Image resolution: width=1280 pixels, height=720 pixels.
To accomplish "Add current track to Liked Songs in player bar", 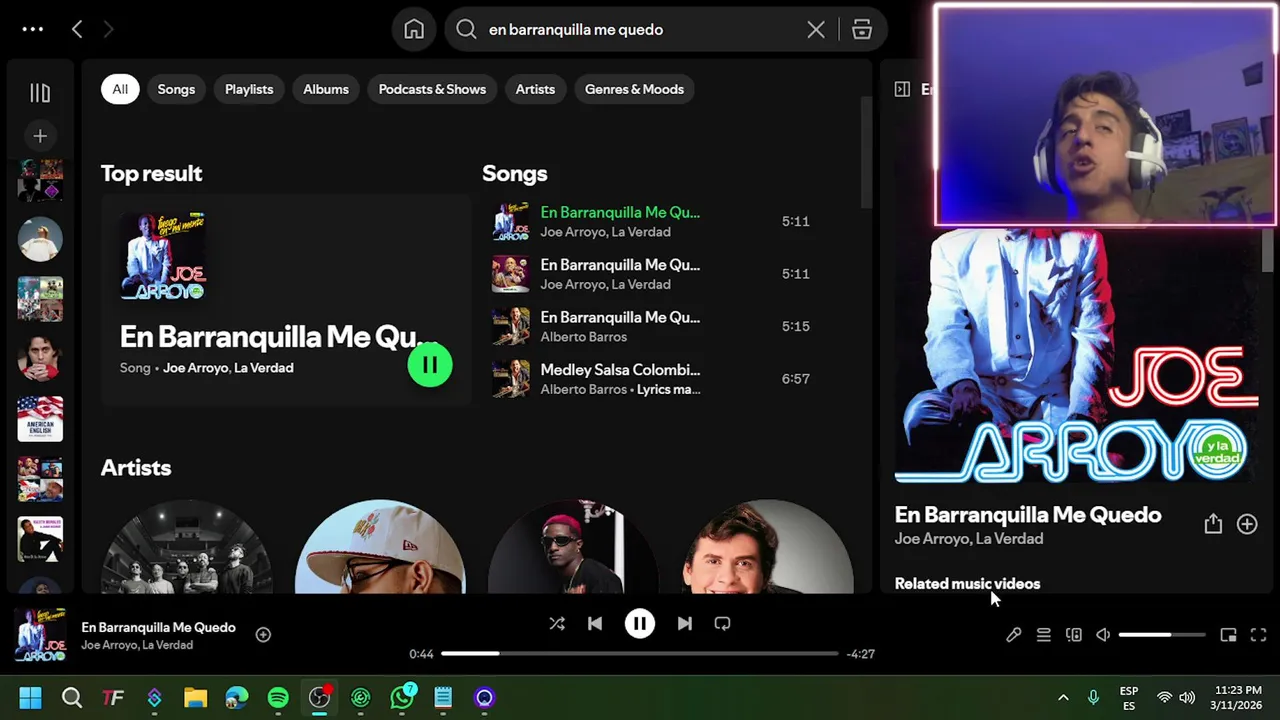I will pos(263,634).
